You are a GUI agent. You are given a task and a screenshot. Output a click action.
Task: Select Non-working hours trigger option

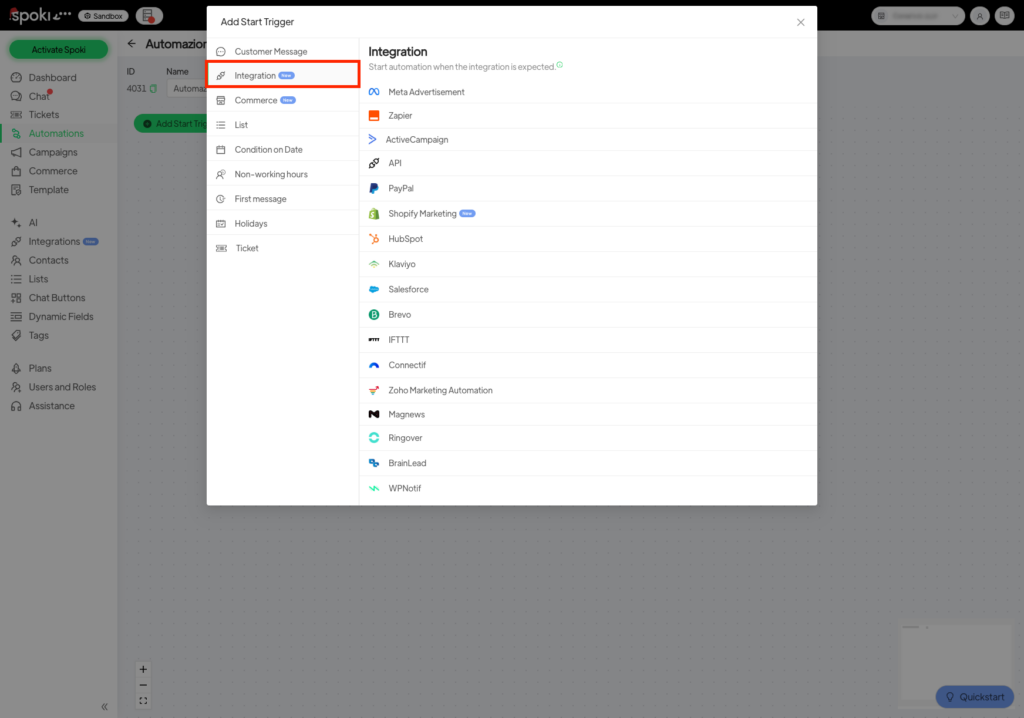(271, 174)
